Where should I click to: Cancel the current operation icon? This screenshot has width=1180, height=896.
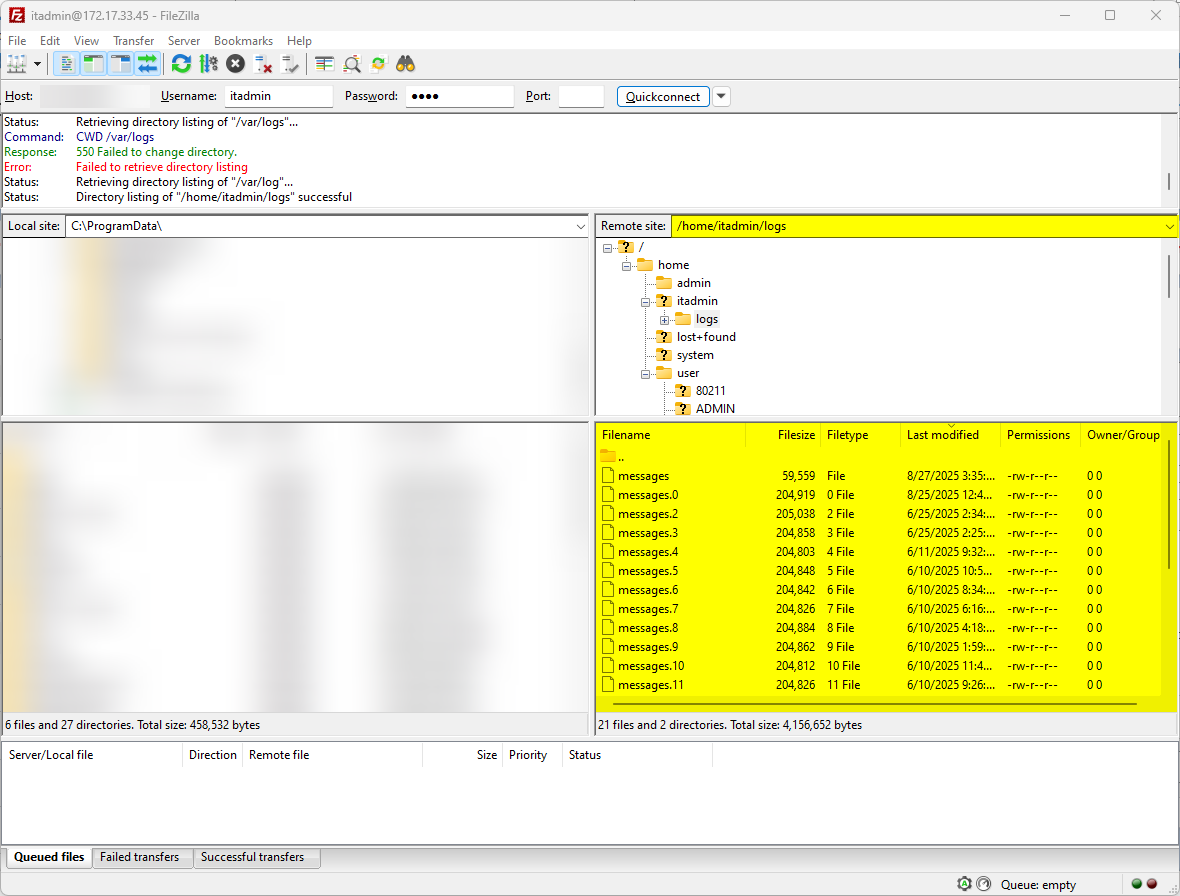(x=235, y=64)
